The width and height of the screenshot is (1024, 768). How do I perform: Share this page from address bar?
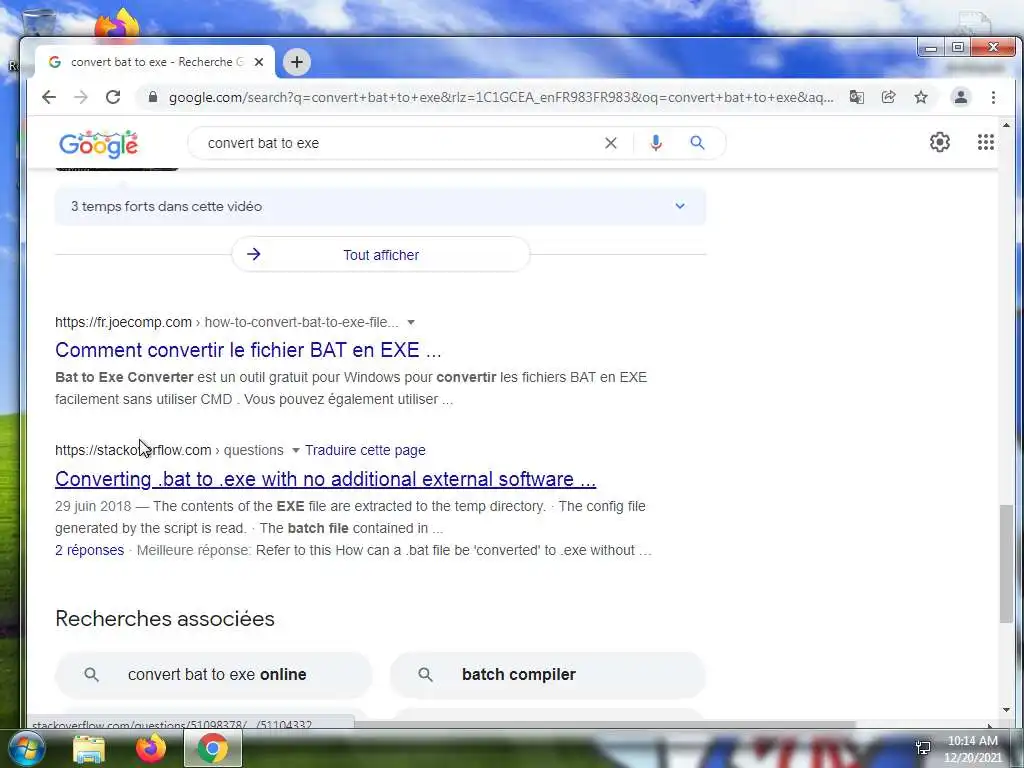(x=888, y=97)
